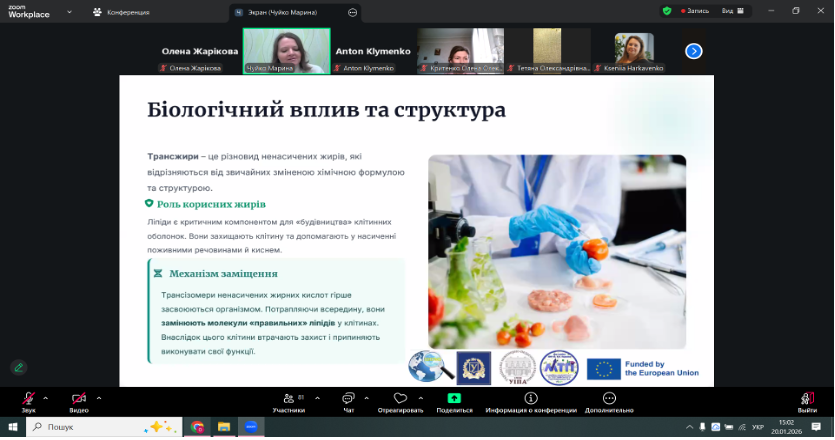Expand the arrow next to Отреагировать
Image resolution: width=835 pixels, height=440 pixels.
point(421,398)
